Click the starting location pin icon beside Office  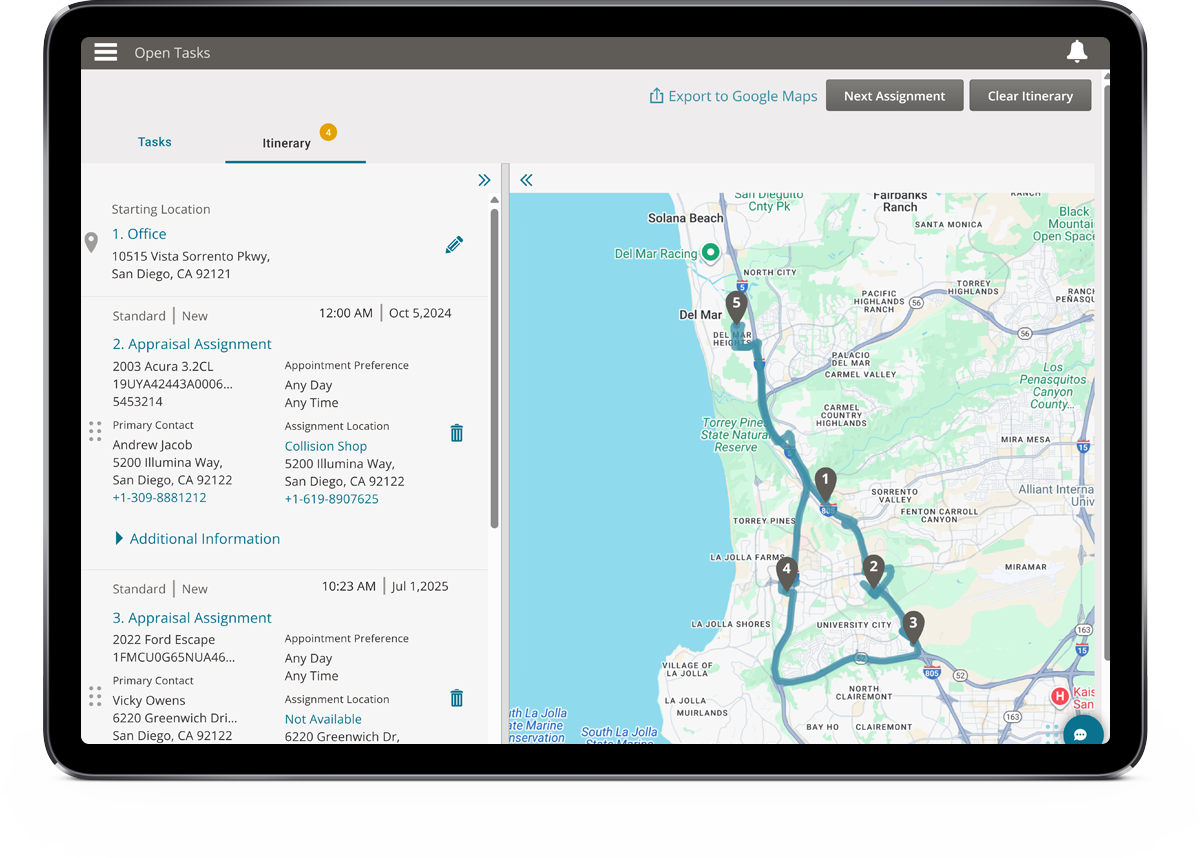coord(91,242)
